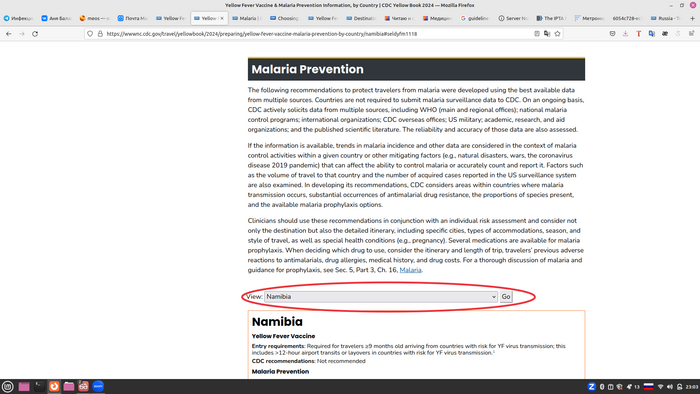
Task: Click the translate page icon in address bar
Action: [547, 34]
